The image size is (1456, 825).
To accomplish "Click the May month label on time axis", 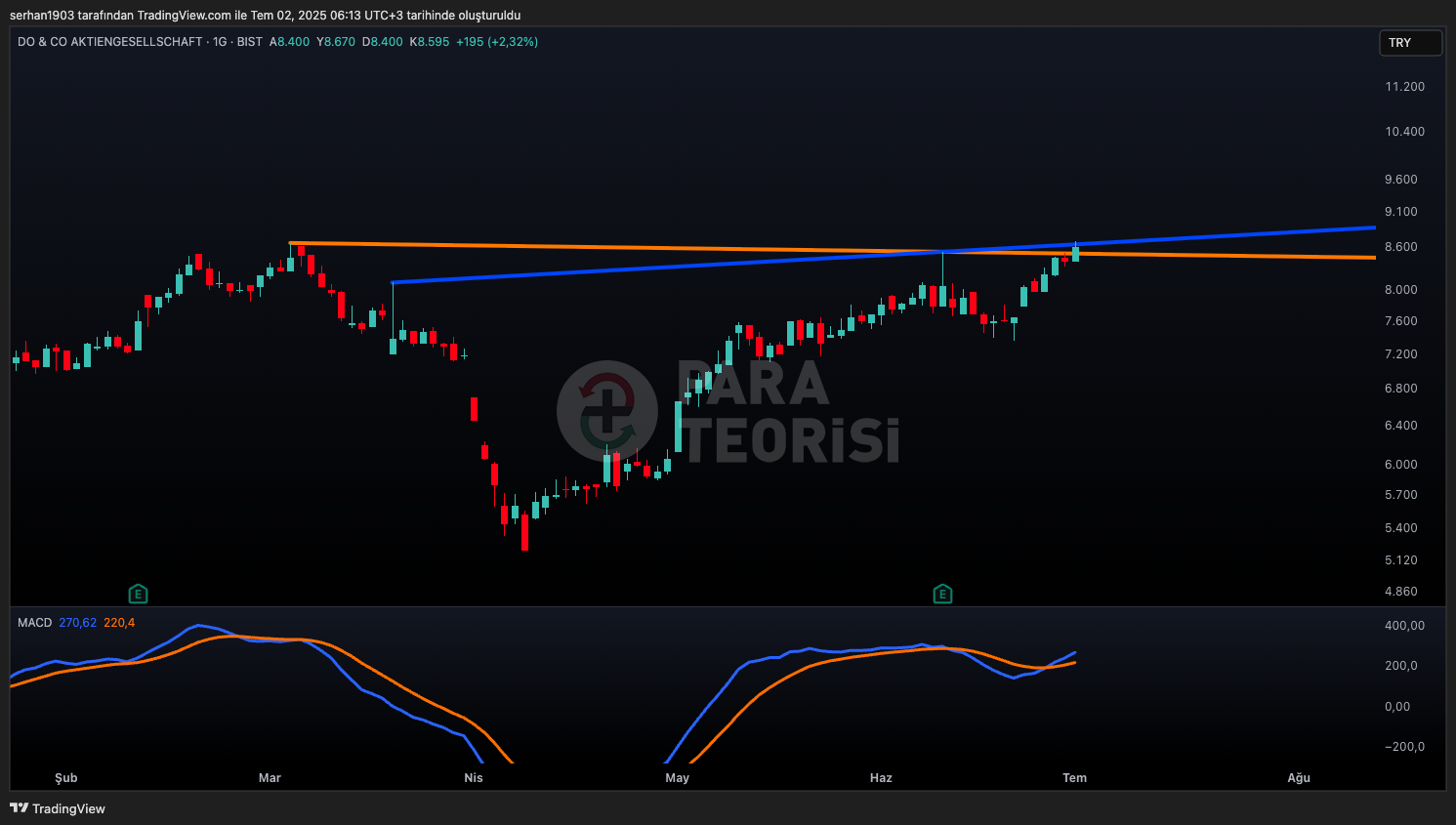I will (x=677, y=778).
